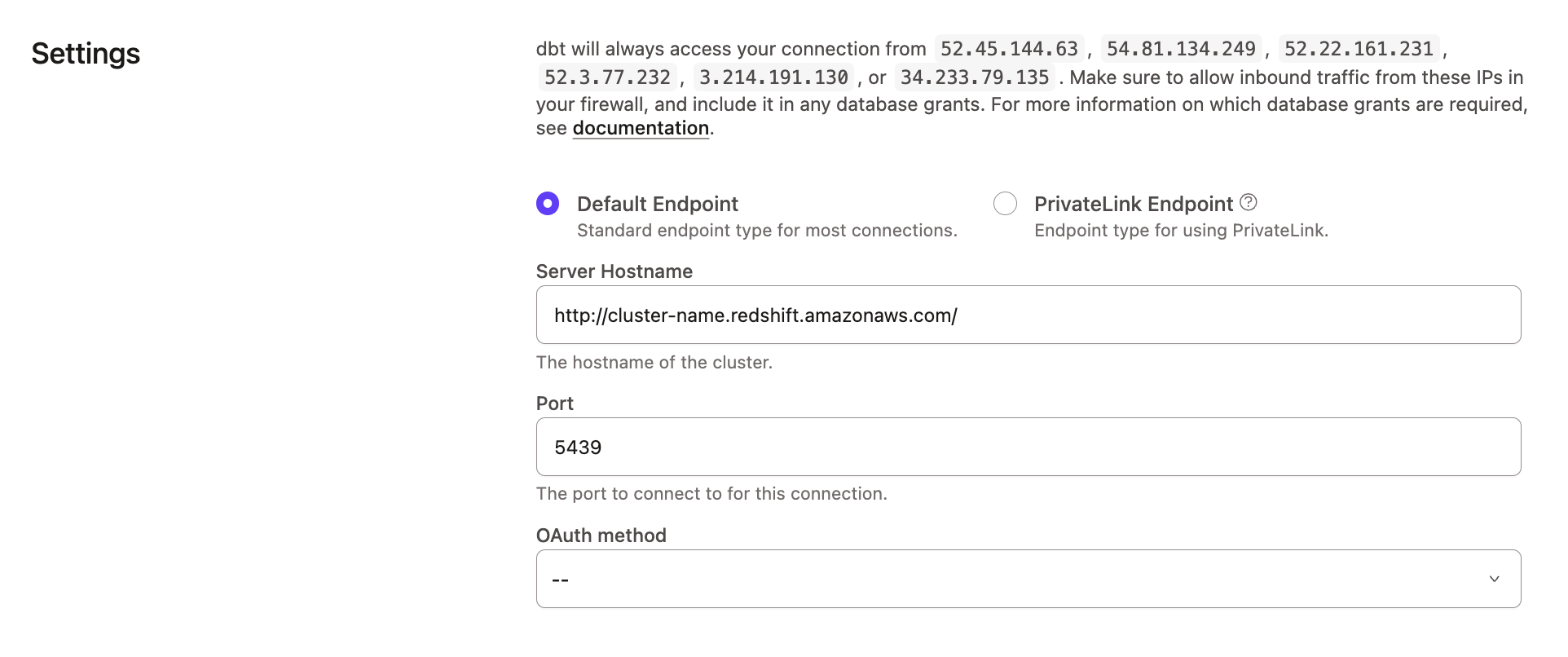Click the OAuth method chevron arrow
Viewport: 1568px width, 657px height.
click(x=1494, y=579)
